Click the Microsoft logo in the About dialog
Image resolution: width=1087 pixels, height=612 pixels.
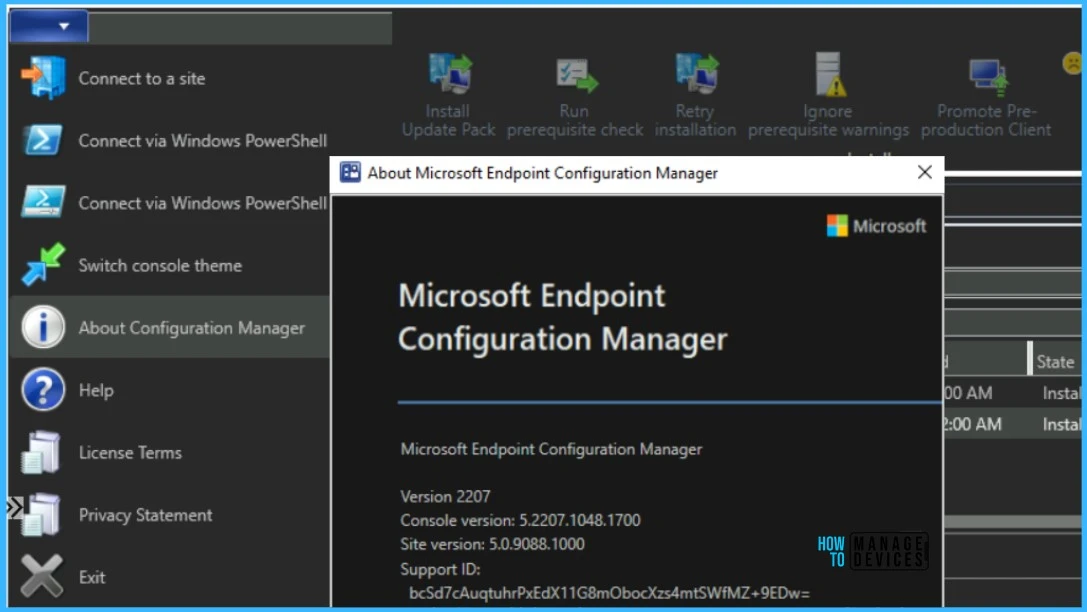click(876, 226)
